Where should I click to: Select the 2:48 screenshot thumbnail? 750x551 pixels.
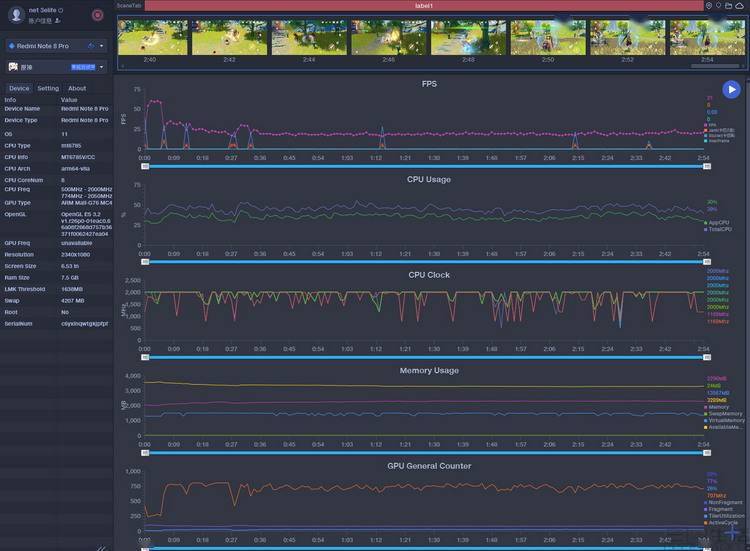click(468, 37)
